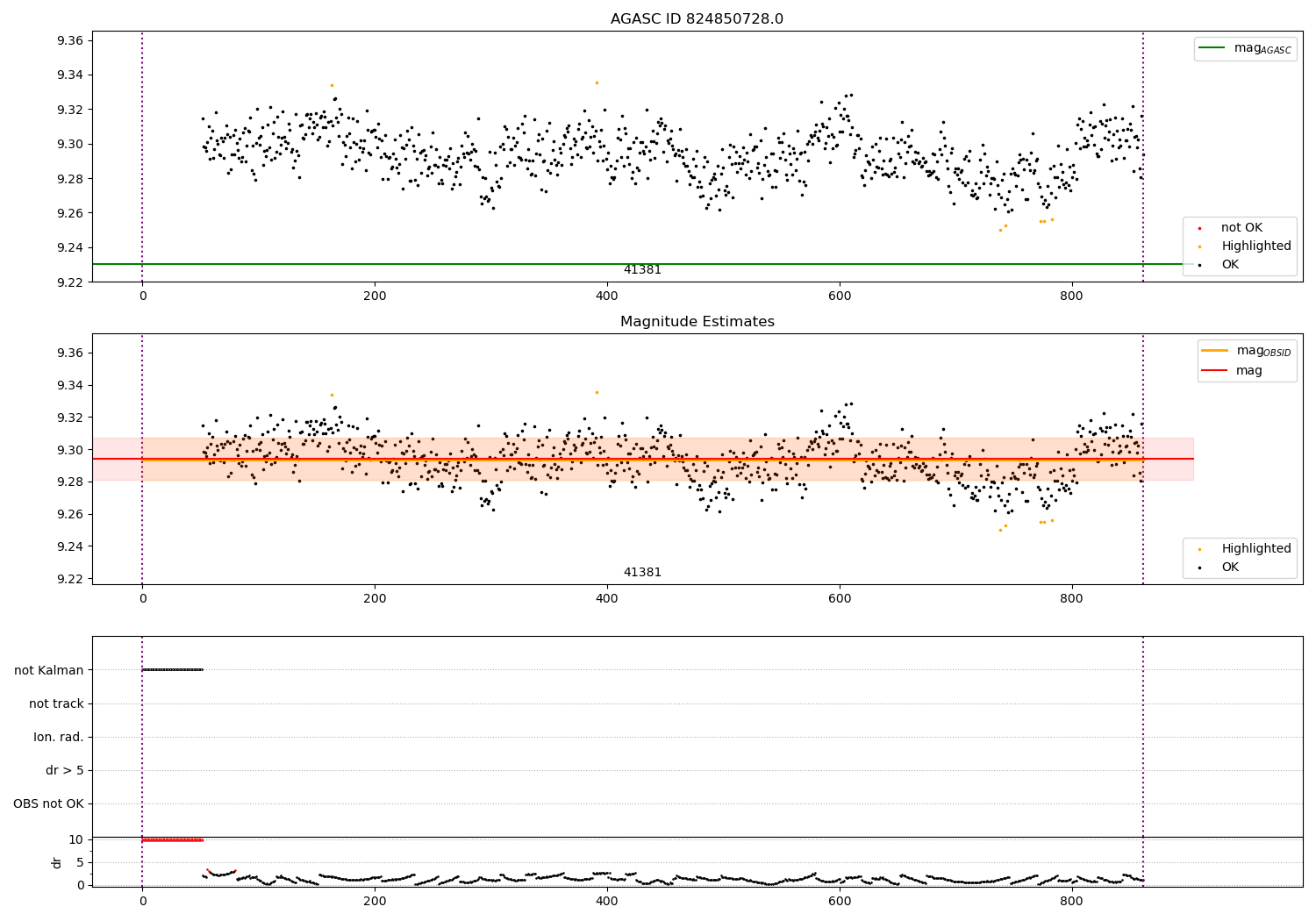Click the 'OBS not OK' axis label
1316x921 pixels.
(x=48, y=803)
